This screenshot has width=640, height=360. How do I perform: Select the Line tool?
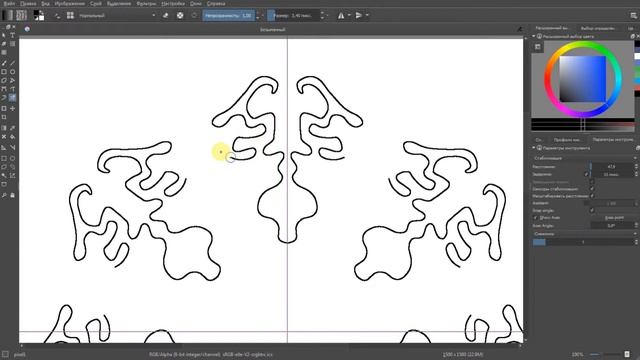13,63
